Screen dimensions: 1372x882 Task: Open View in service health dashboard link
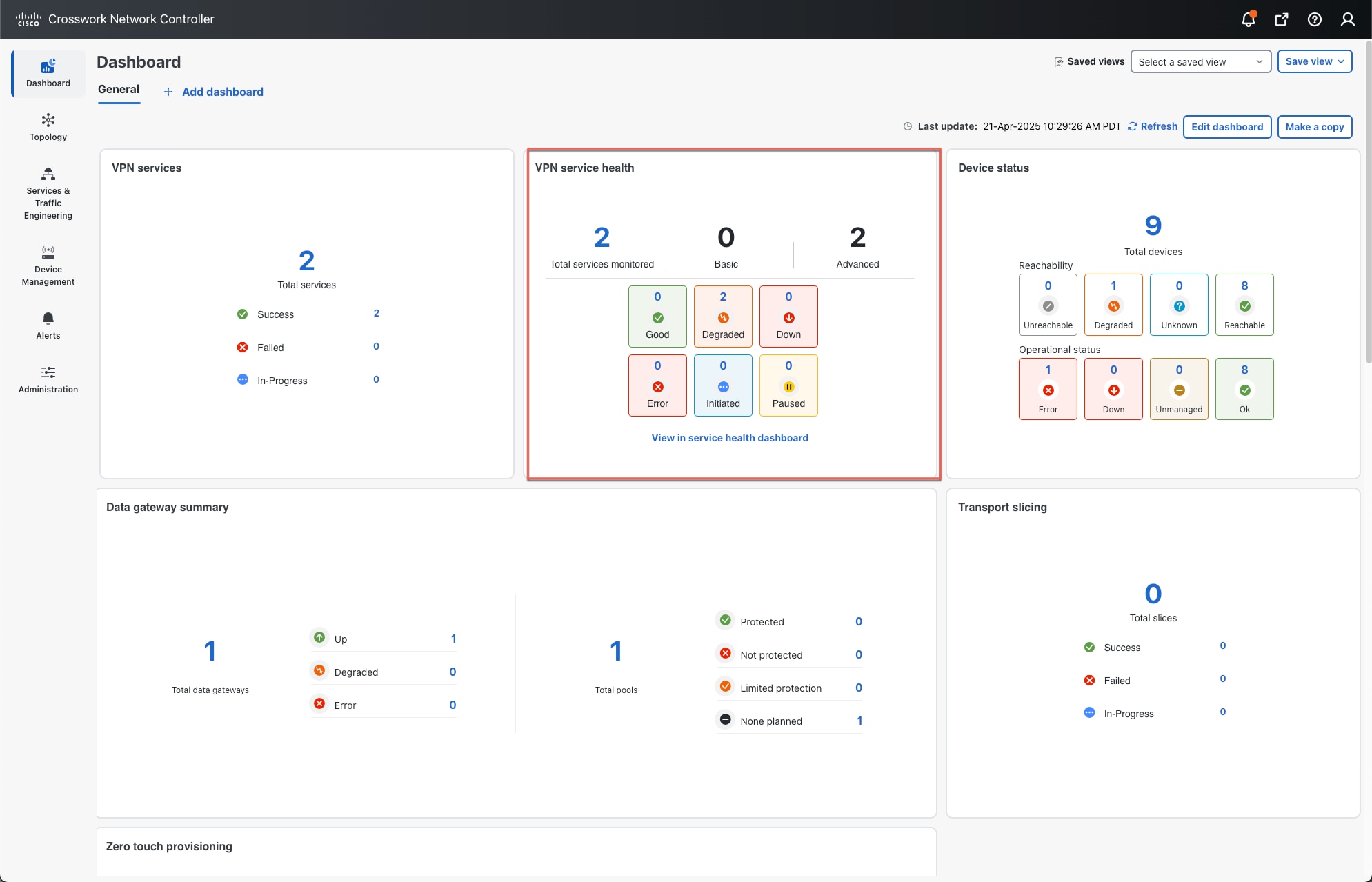point(730,438)
